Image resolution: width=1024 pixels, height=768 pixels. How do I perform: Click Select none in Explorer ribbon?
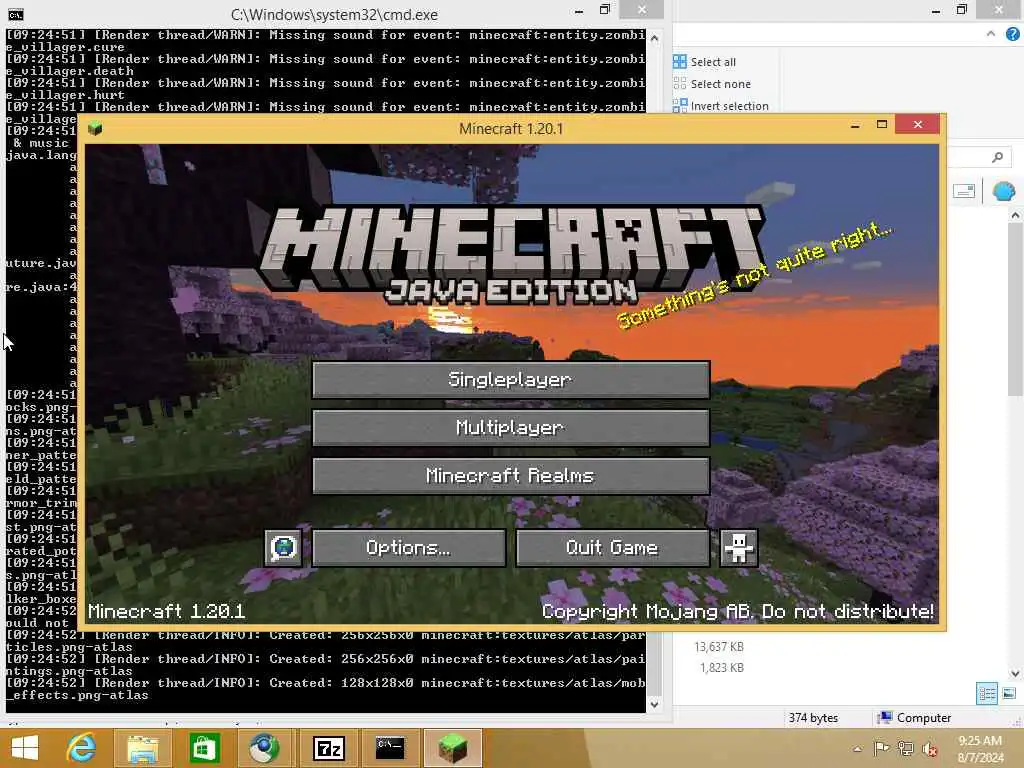pyautogui.click(x=712, y=84)
